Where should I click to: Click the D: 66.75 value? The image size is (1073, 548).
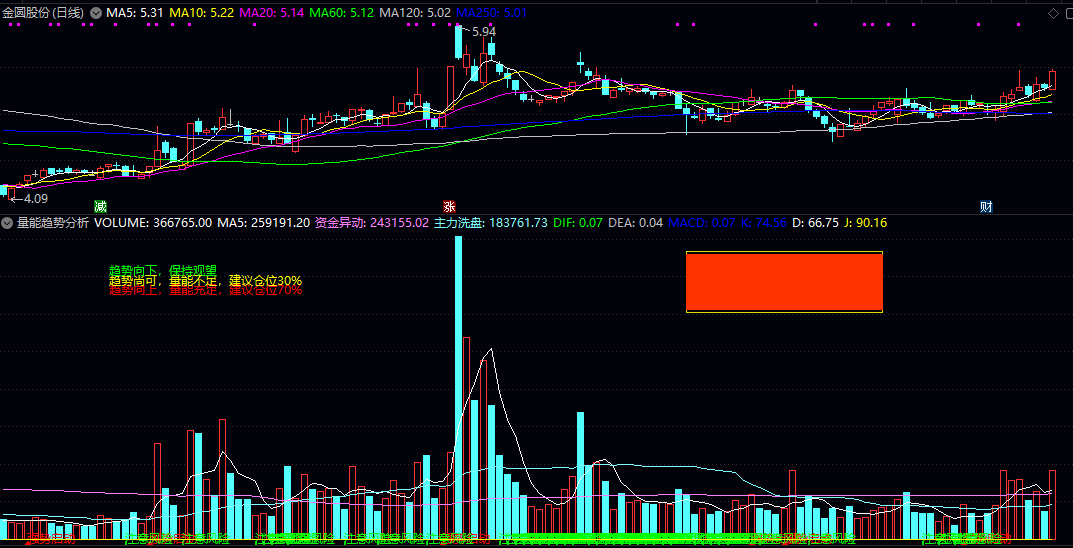815,222
